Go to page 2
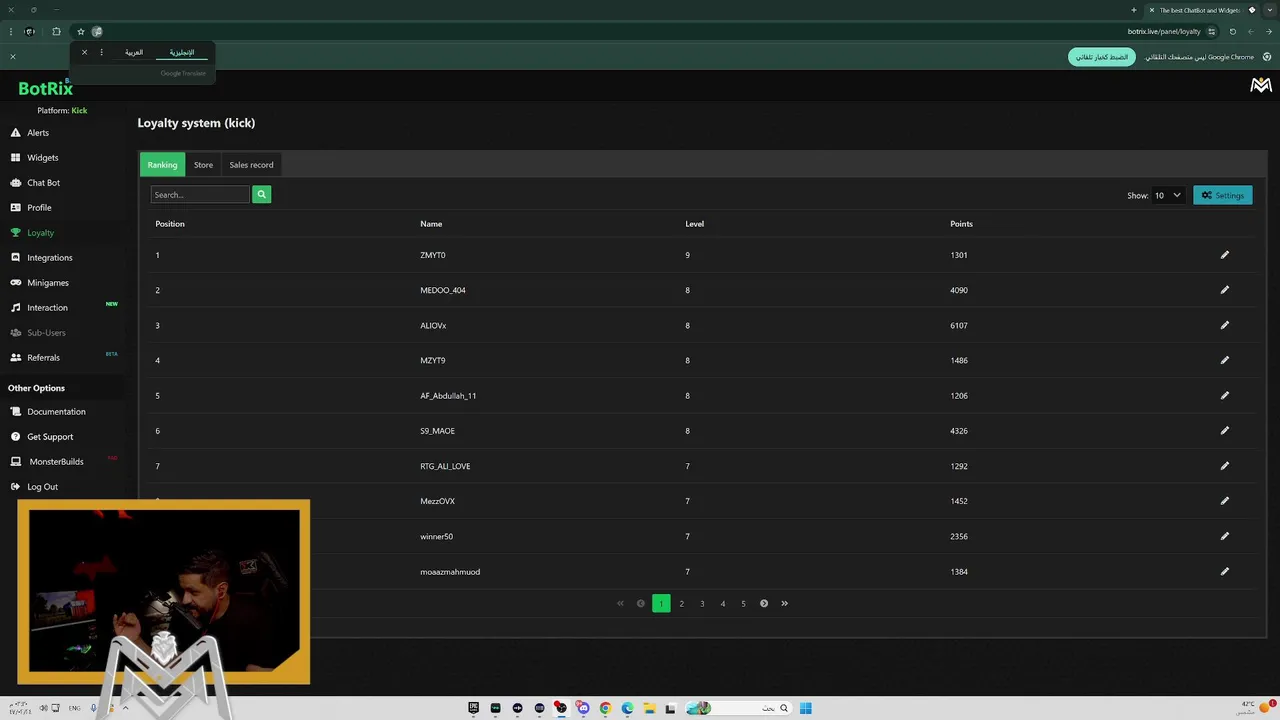 point(682,603)
